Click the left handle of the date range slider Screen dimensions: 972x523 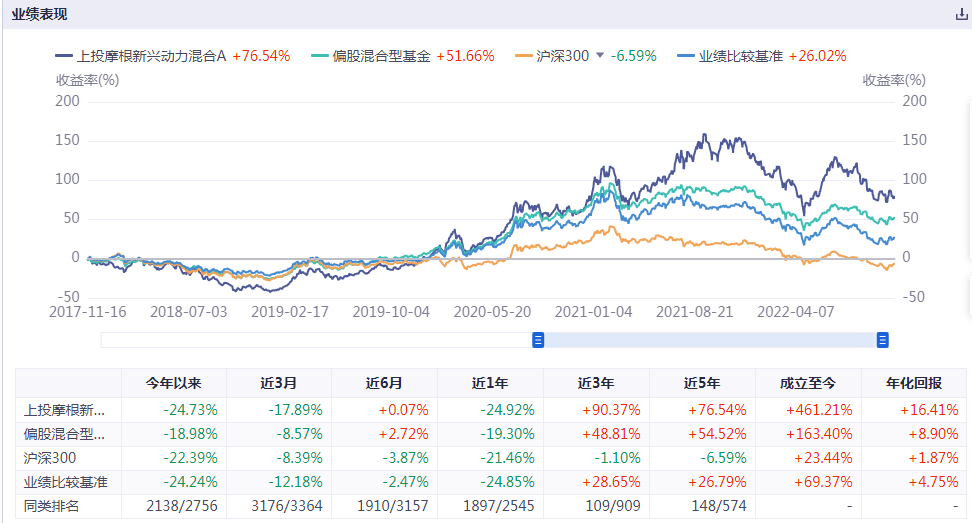tap(538, 340)
